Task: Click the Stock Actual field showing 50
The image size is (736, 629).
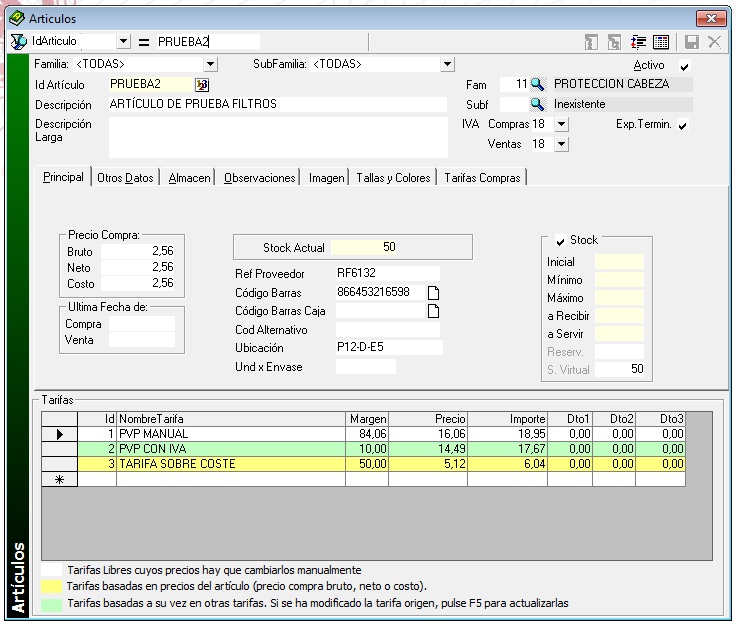Action: click(364, 247)
